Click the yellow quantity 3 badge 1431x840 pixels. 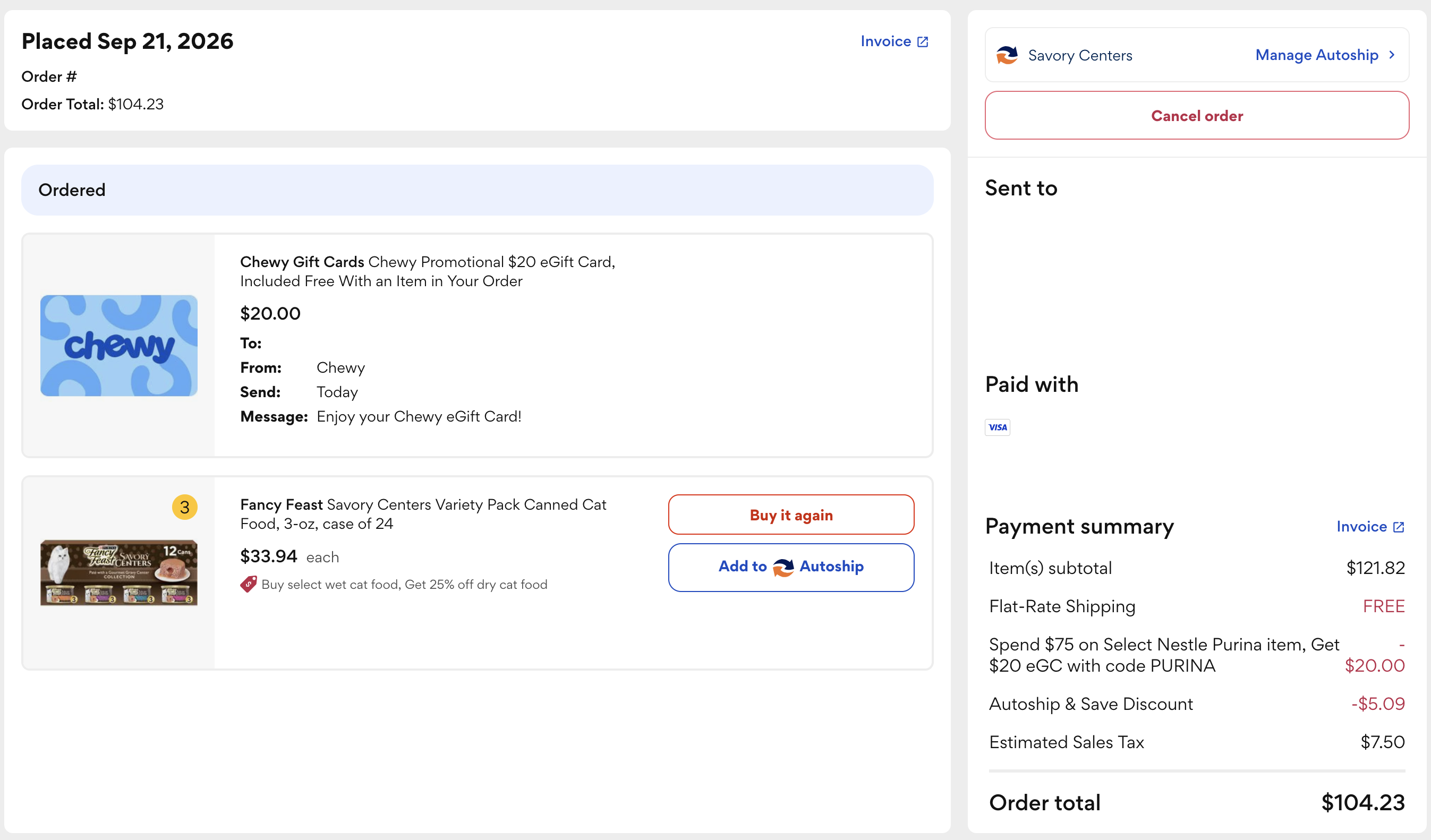(x=184, y=508)
